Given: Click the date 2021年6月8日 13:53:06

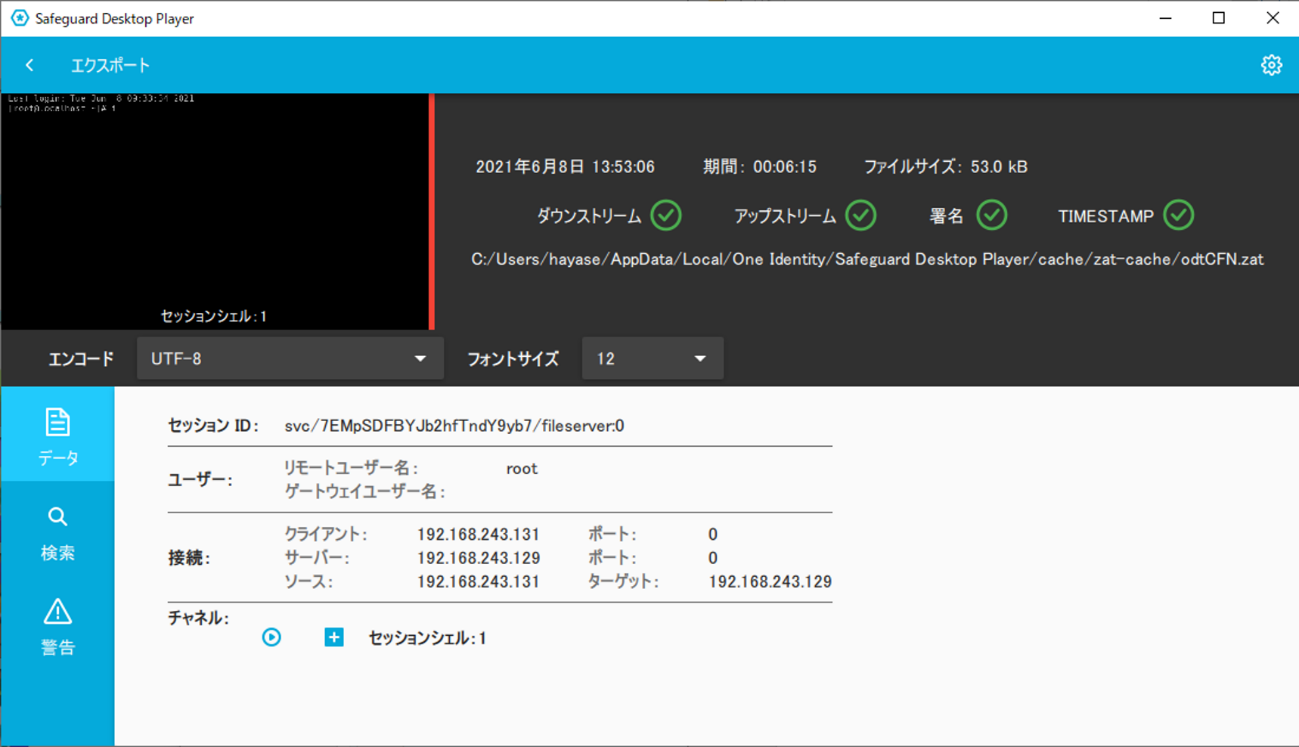Looking at the screenshot, I should point(565,167).
